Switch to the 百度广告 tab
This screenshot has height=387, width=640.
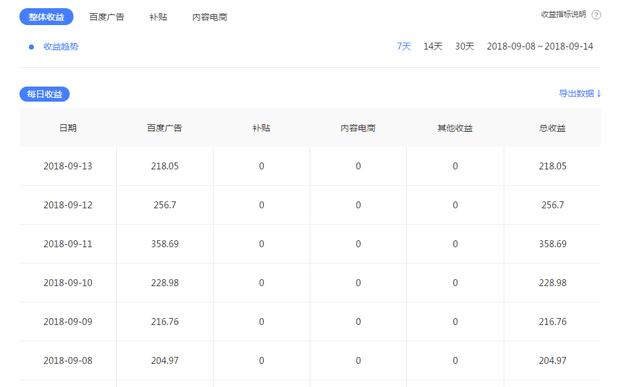pos(107,17)
